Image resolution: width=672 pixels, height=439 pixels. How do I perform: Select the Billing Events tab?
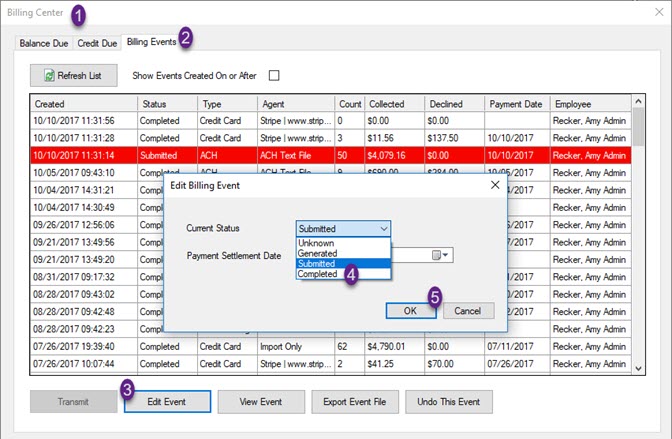(x=152, y=43)
